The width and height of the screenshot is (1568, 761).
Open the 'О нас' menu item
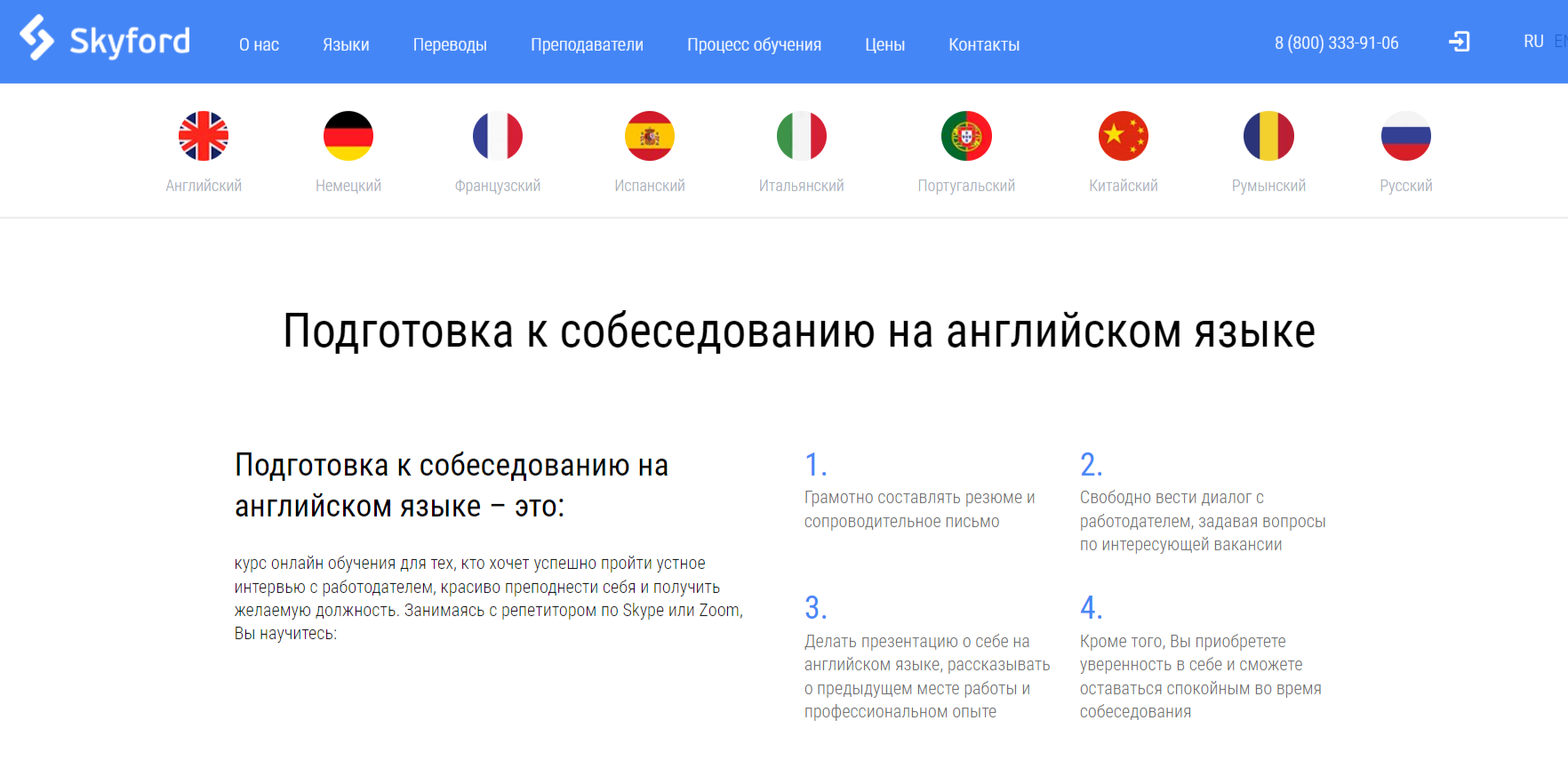pos(259,44)
